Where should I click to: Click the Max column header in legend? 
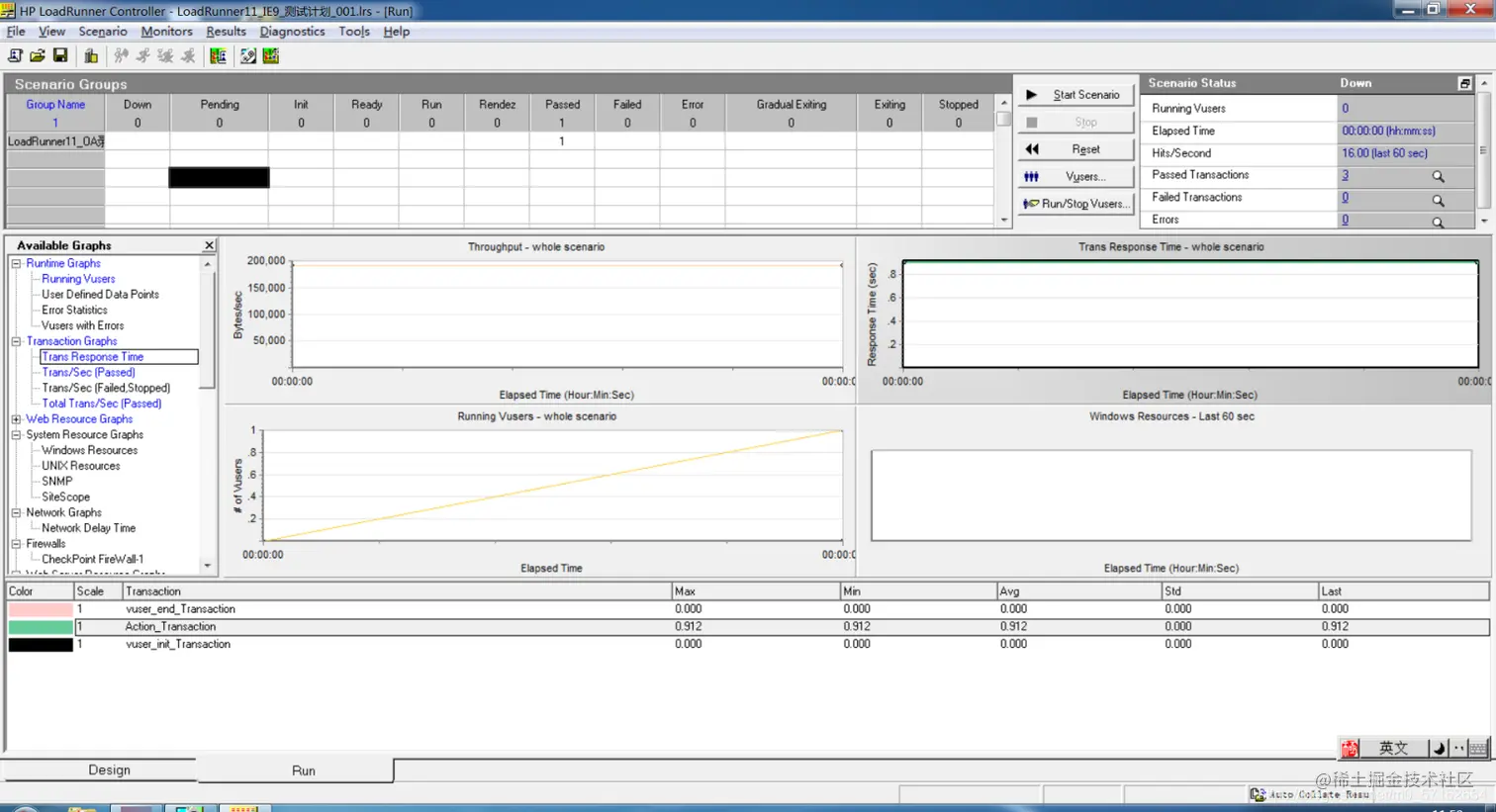coord(756,591)
